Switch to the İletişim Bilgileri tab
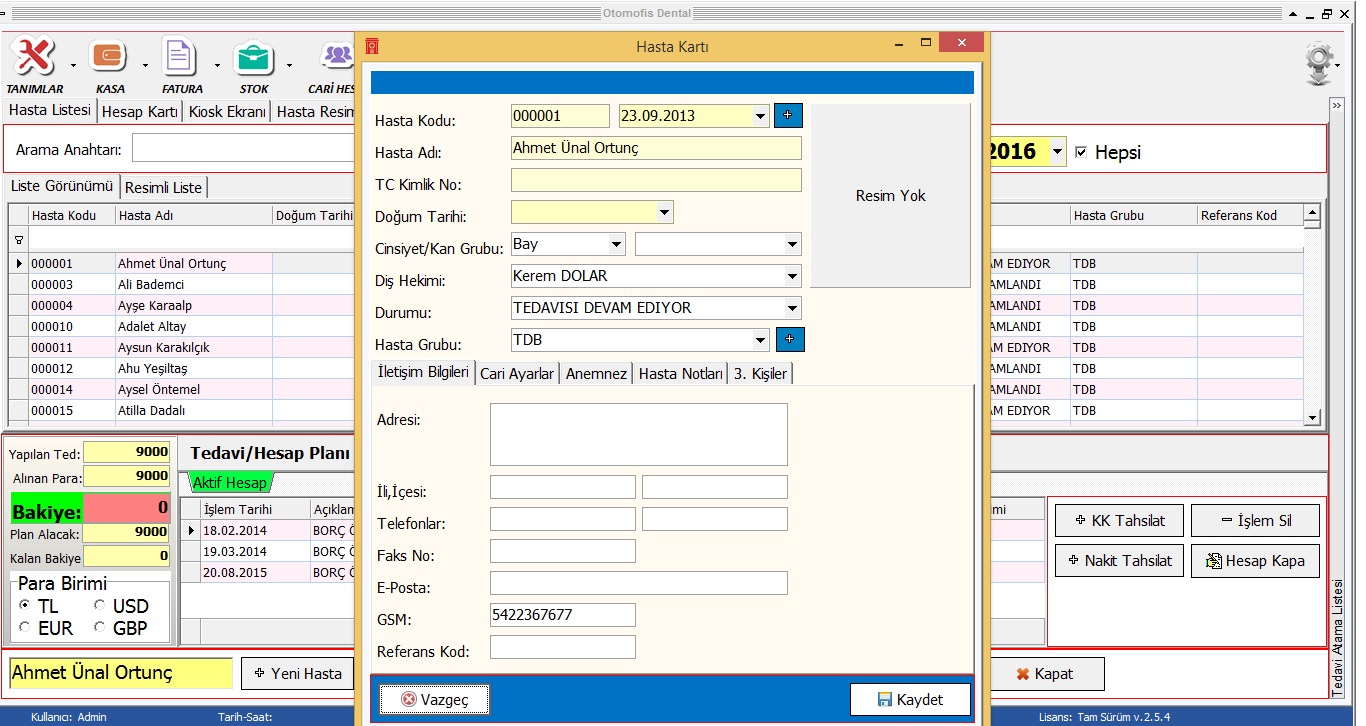Screen dimensions: 1366x726 pyautogui.click(x=422, y=372)
